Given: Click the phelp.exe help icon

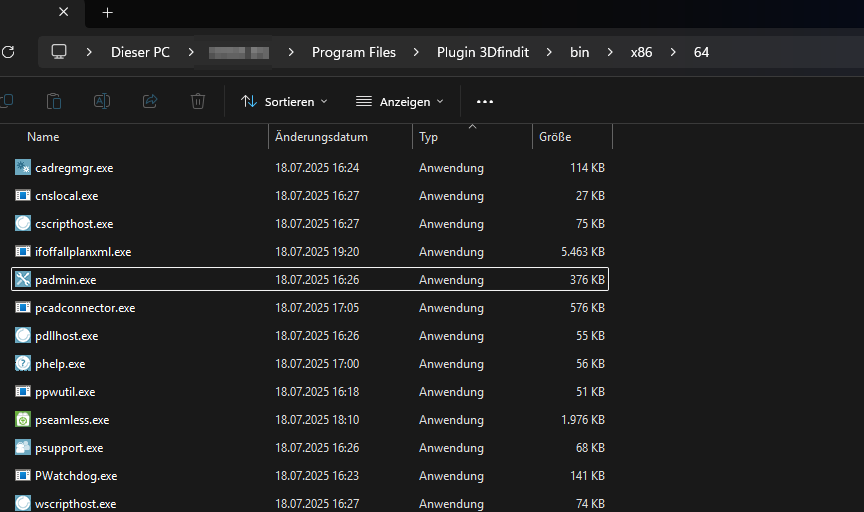Looking at the screenshot, I should (x=23, y=363).
